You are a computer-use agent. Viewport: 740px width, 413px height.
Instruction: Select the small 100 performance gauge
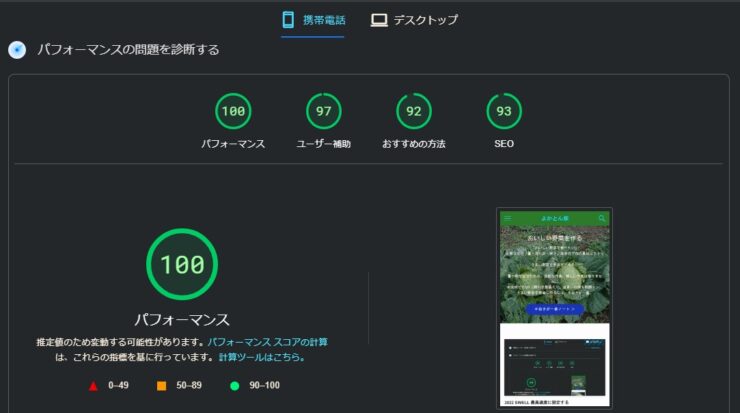click(233, 111)
